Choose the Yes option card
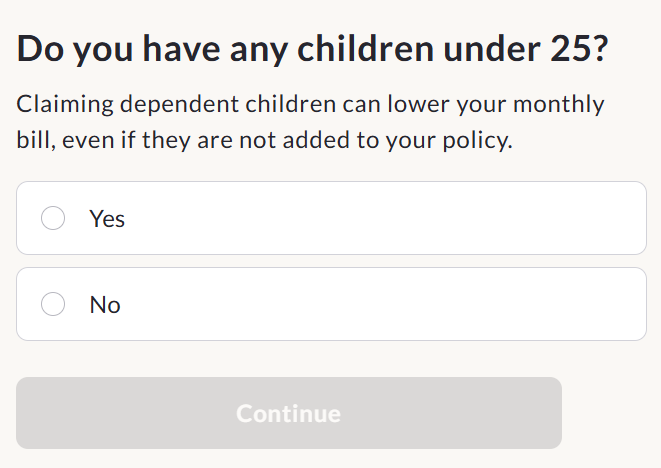661x468 pixels. pos(331,218)
